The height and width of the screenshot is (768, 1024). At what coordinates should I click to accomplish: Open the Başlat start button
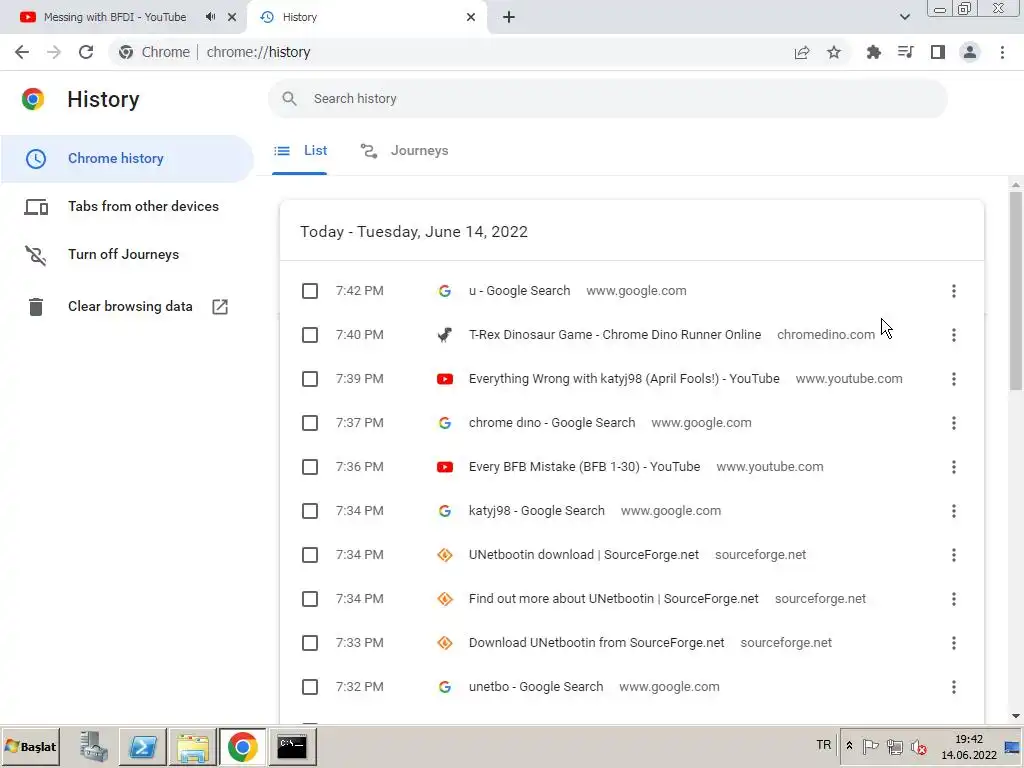(x=31, y=746)
